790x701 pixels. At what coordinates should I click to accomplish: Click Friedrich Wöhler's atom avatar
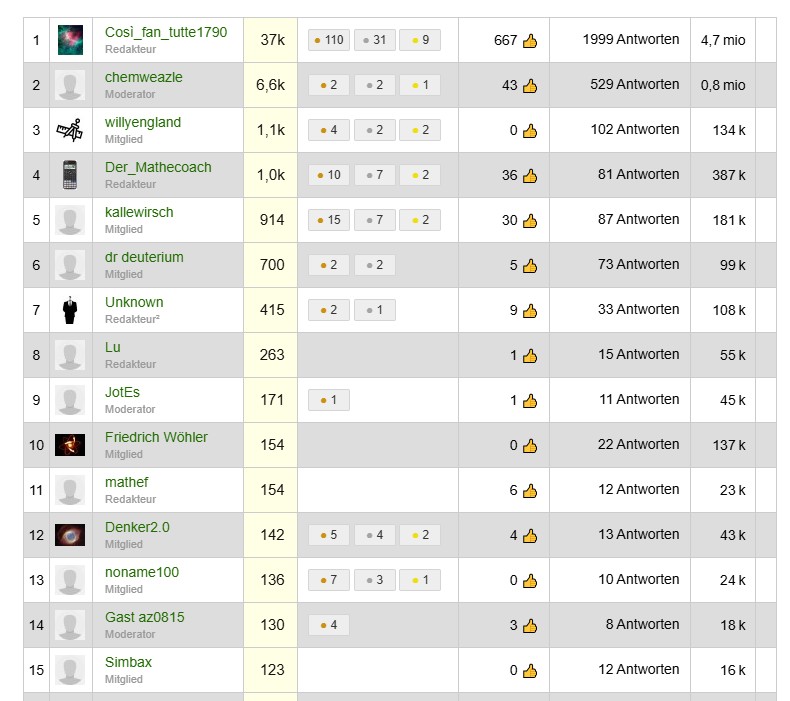(70, 445)
